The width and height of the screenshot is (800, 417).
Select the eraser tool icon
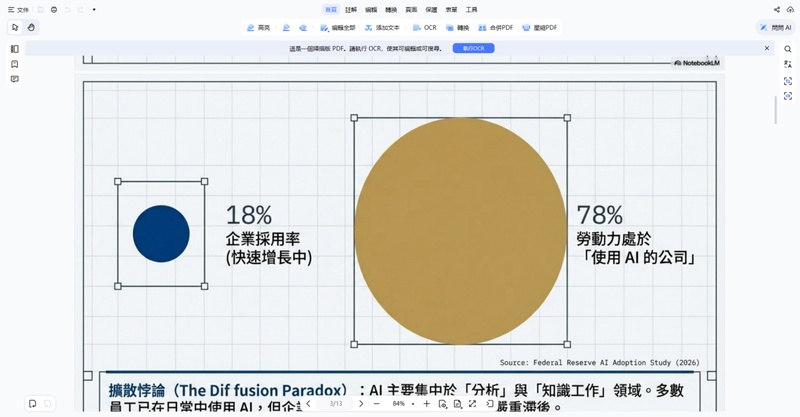pyautogui.click(x=303, y=28)
